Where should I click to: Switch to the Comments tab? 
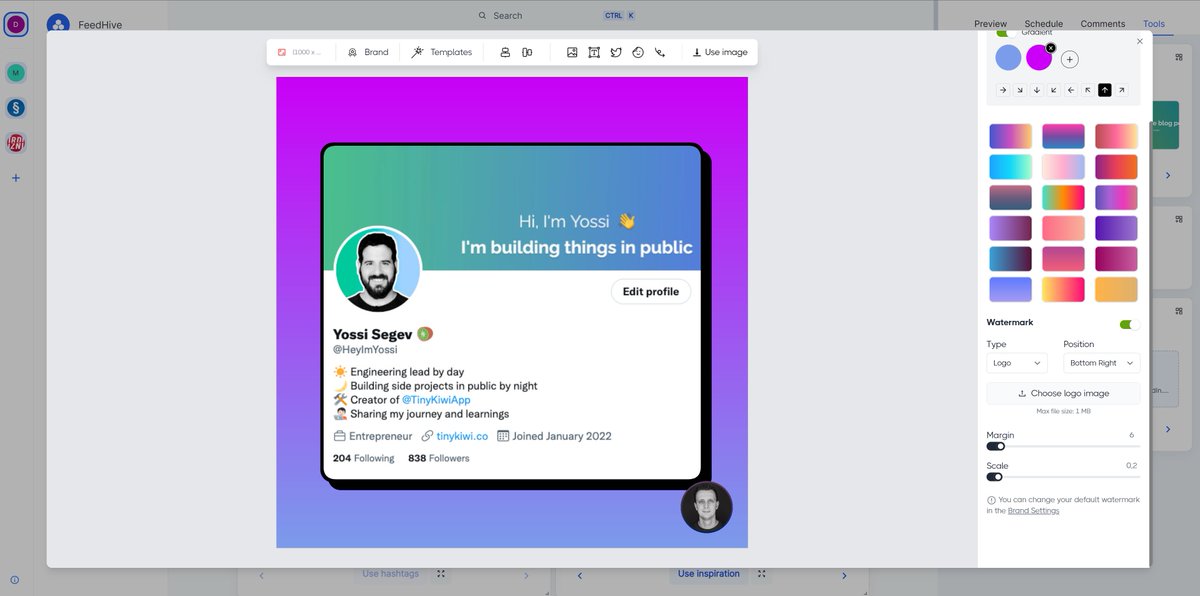pos(1102,24)
